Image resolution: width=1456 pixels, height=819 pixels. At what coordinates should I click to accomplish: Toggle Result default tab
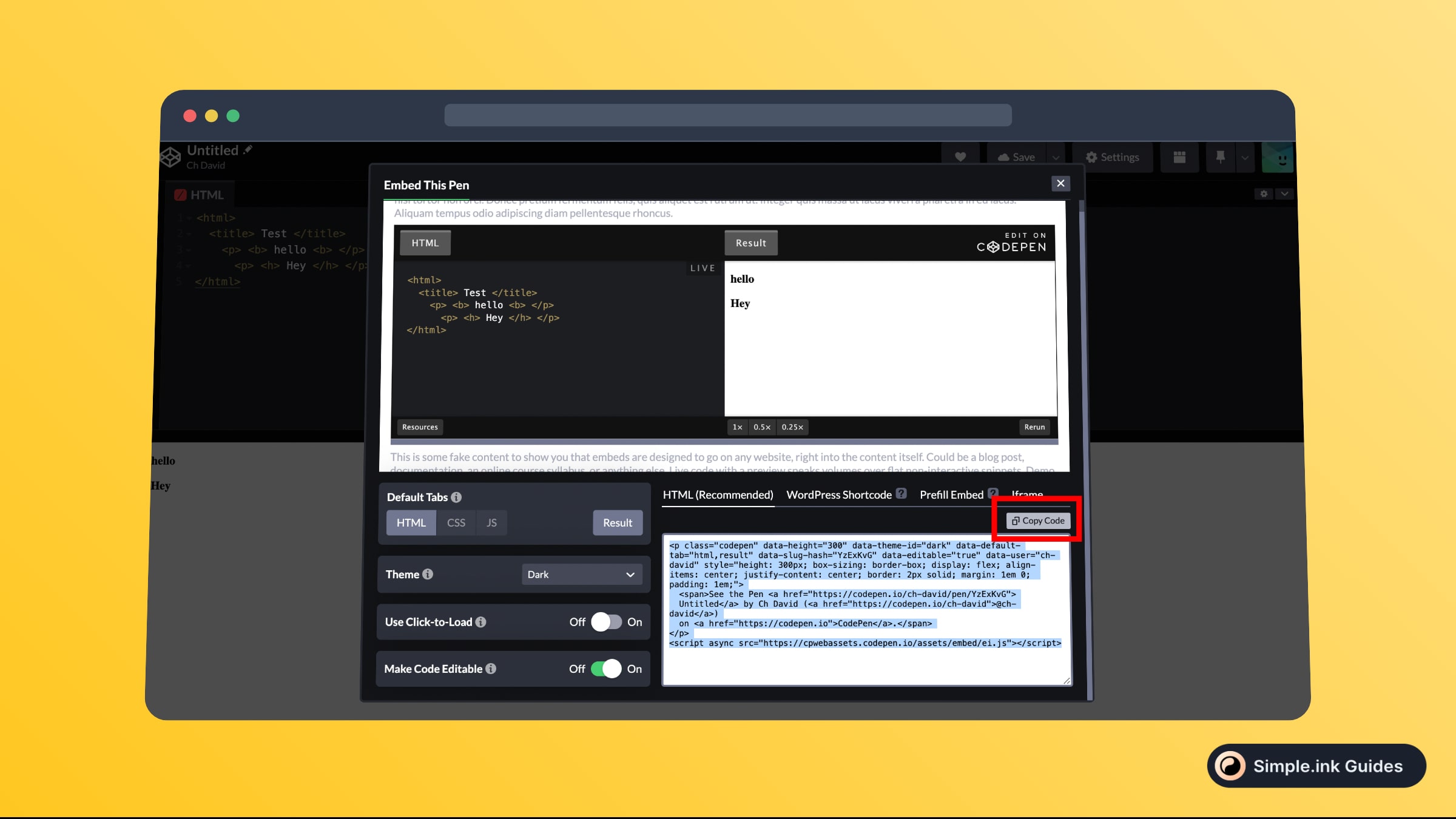coord(618,522)
